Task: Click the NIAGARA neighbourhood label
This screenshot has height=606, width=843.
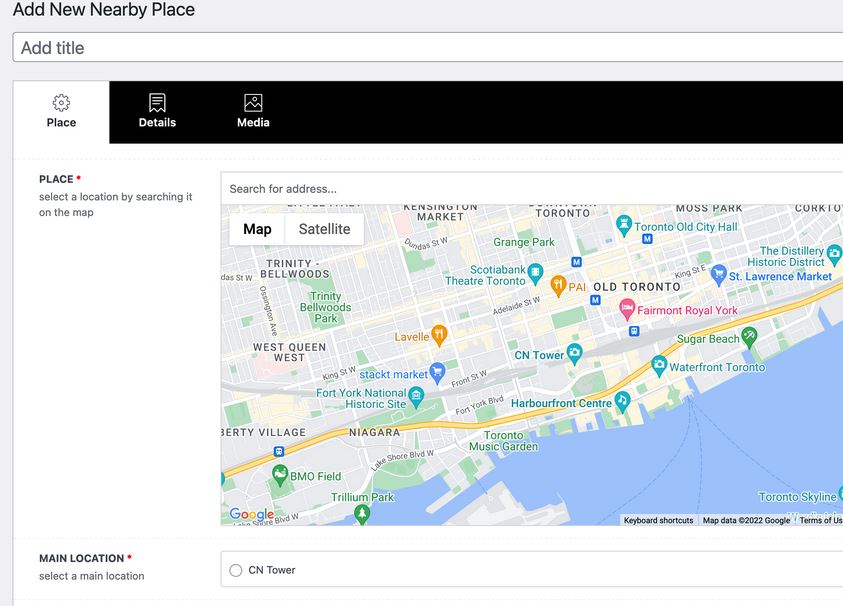Action: click(375, 432)
